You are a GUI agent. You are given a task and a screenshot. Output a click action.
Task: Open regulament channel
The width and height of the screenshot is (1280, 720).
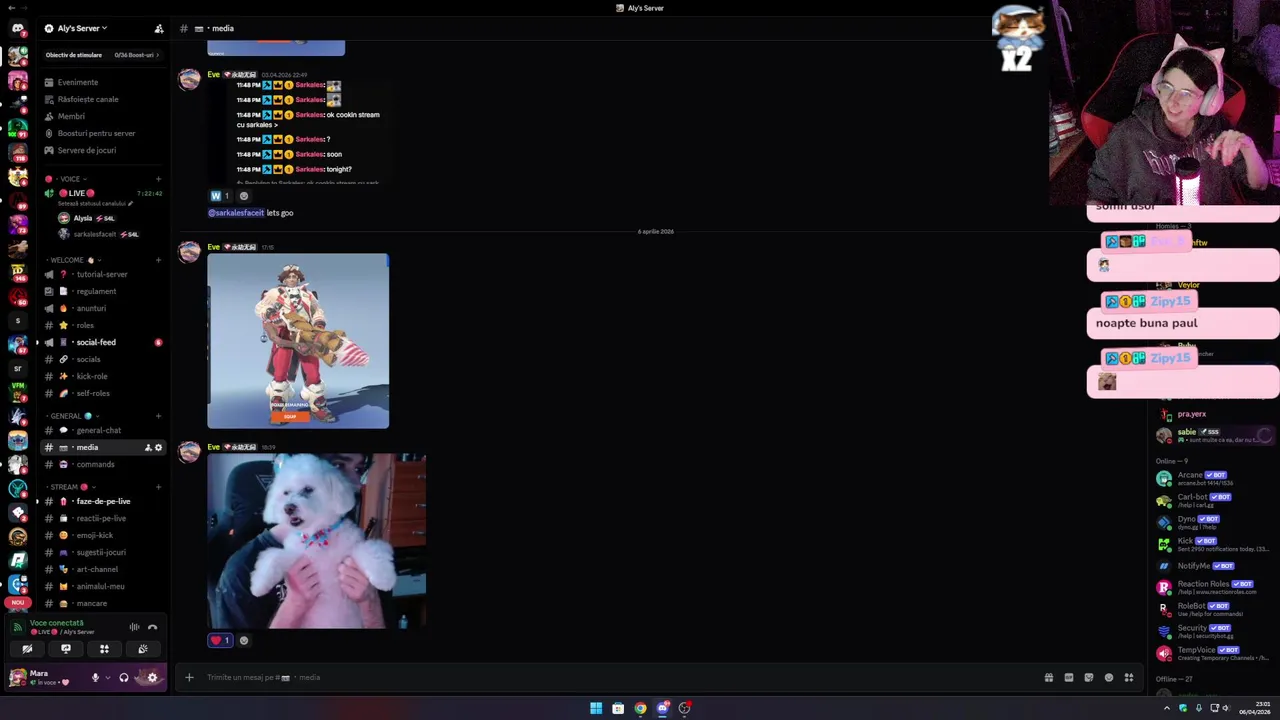point(97,291)
